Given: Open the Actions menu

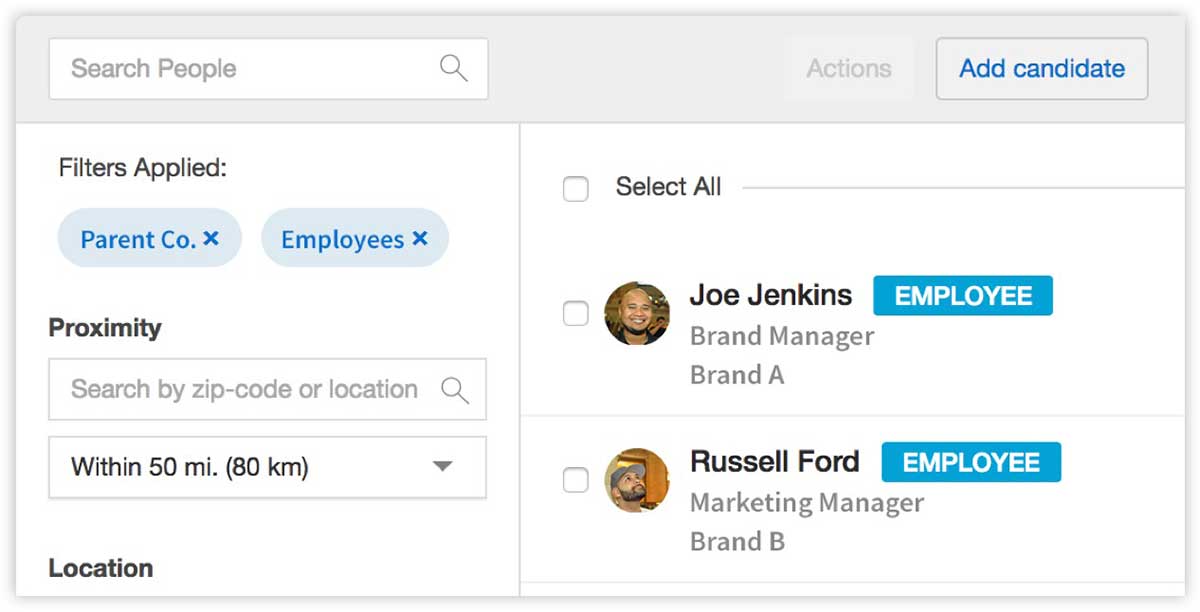Looking at the screenshot, I should pyautogui.click(x=849, y=69).
